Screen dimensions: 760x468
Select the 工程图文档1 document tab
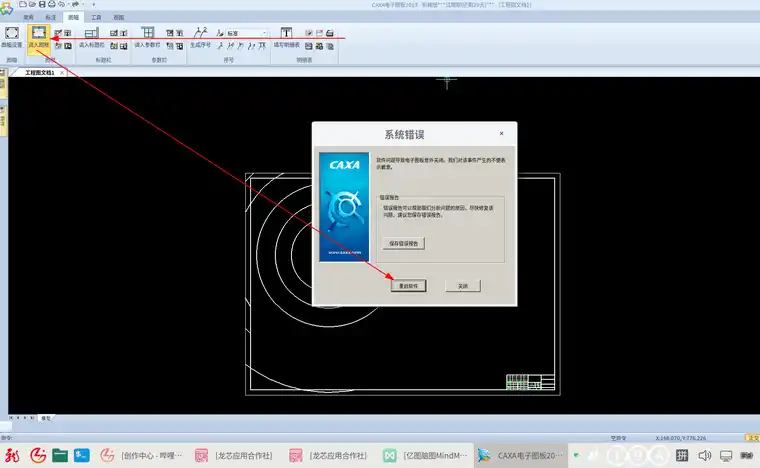[x=39, y=73]
